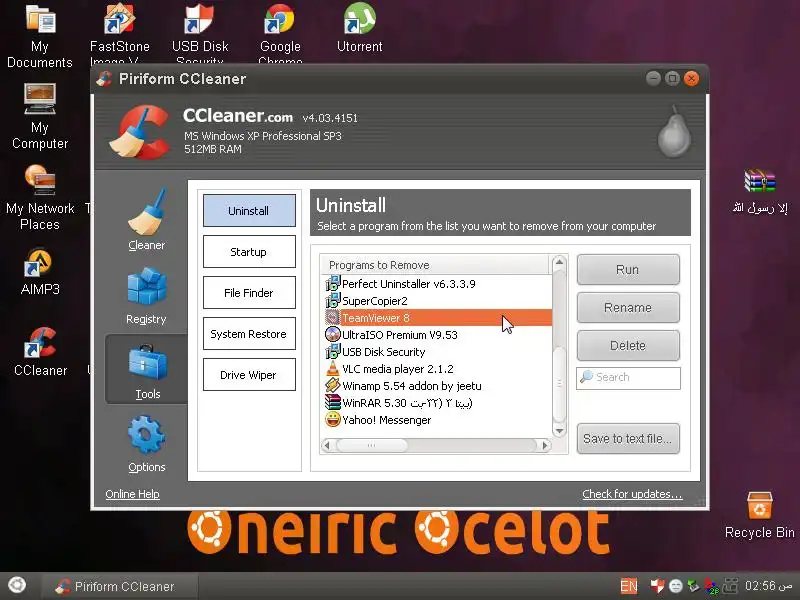The height and width of the screenshot is (600, 800).
Task: Click the Piriform CCleaner taskbar button
Action: point(118,586)
